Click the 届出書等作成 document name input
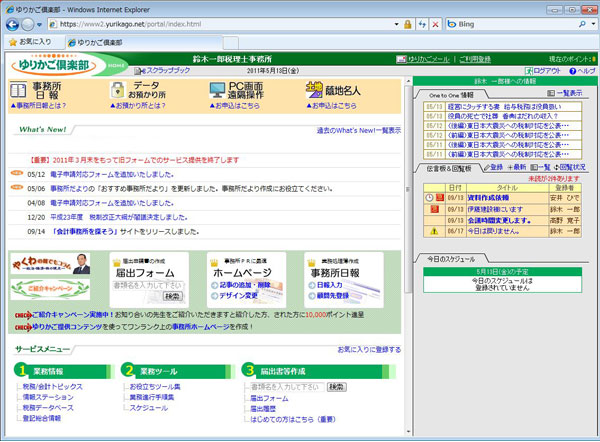 tap(287, 387)
